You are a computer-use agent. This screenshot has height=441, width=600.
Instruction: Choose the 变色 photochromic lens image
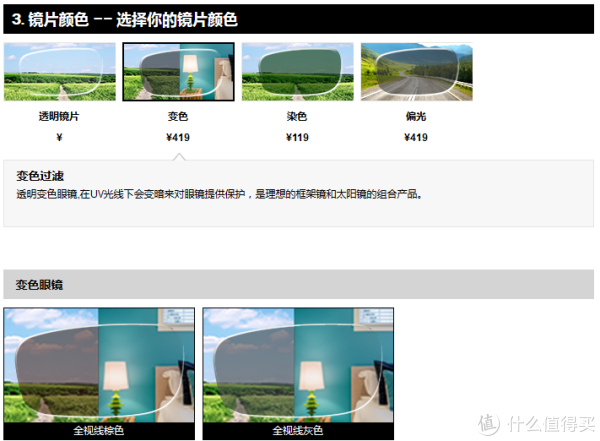(178, 72)
